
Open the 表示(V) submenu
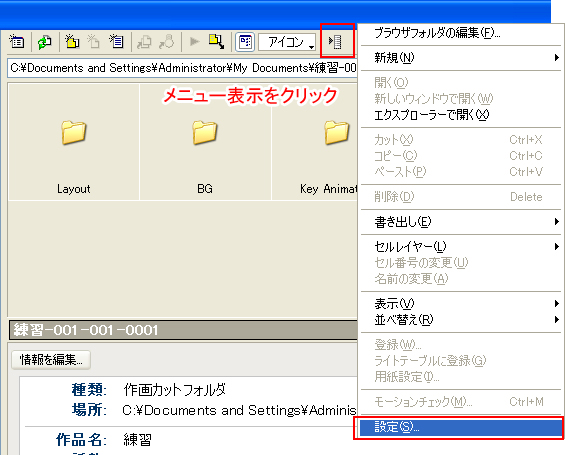click(x=461, y=304)
